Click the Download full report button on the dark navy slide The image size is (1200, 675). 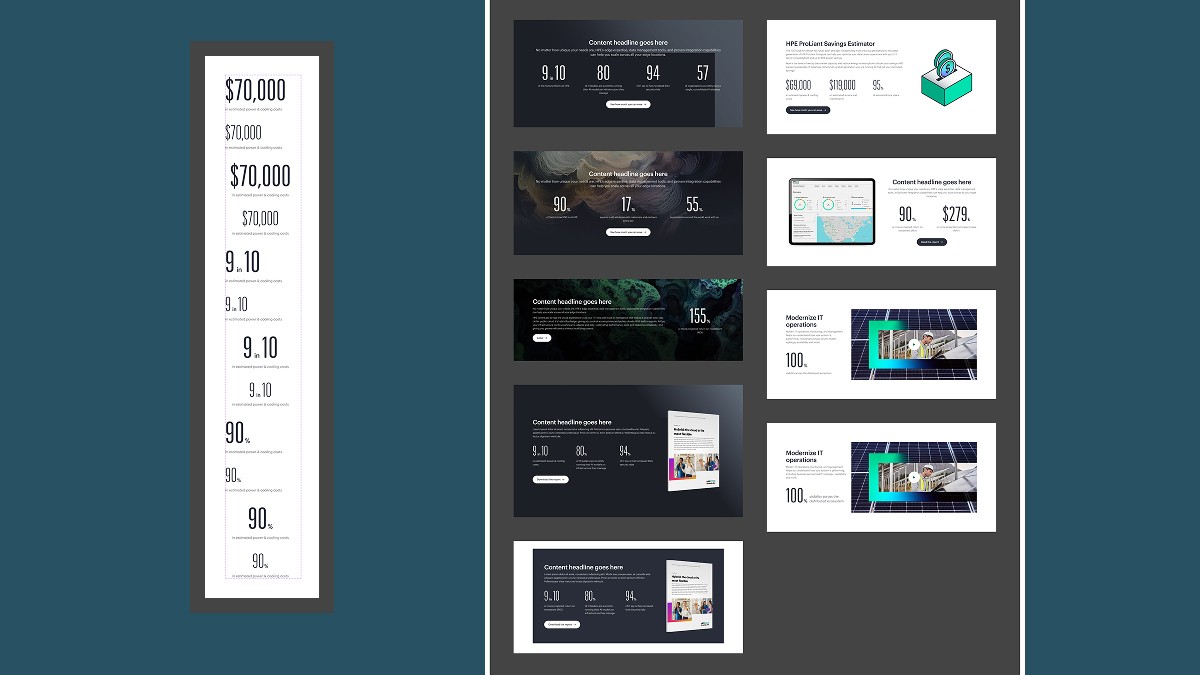(x=563, y=624)
